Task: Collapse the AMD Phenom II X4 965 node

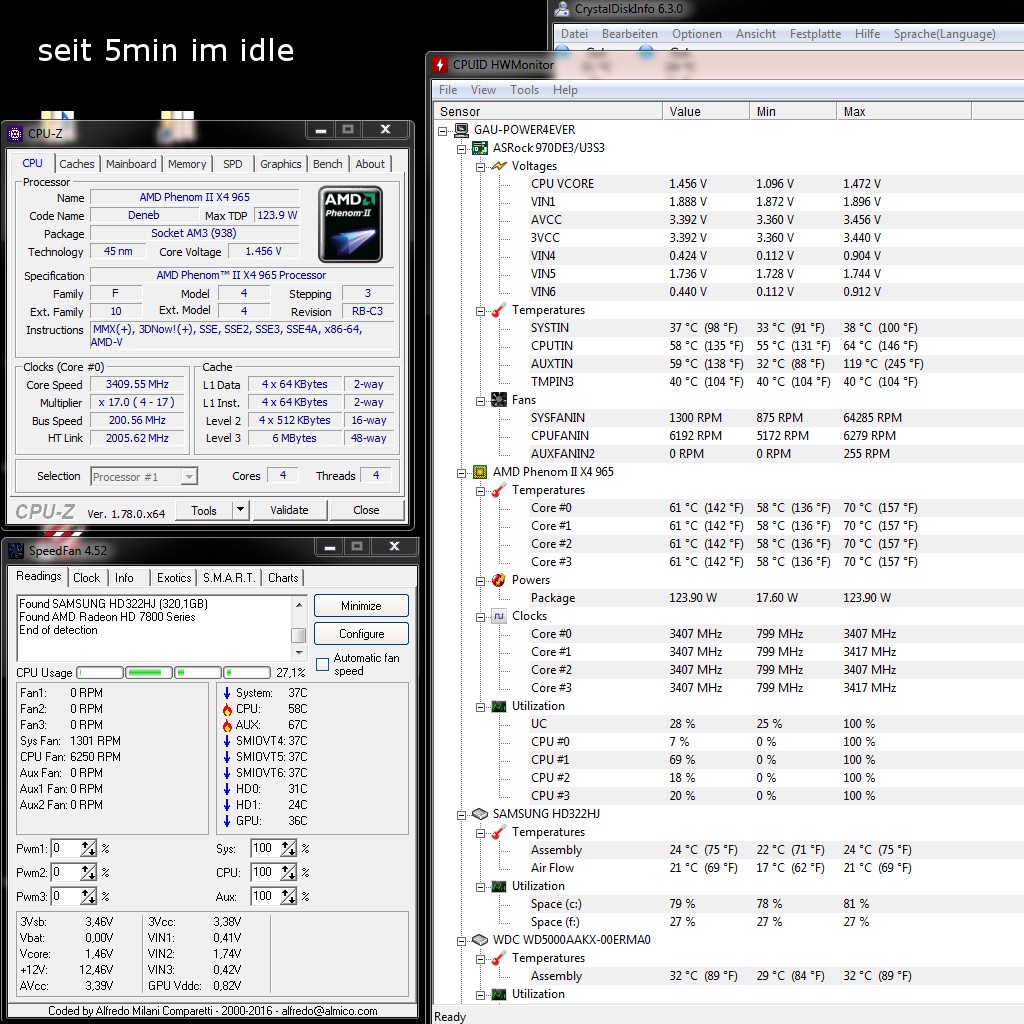Action: coord(462,473)
